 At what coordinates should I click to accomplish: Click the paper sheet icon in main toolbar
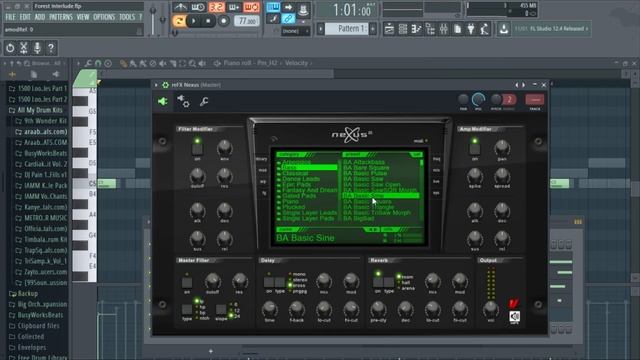[457, 29]
